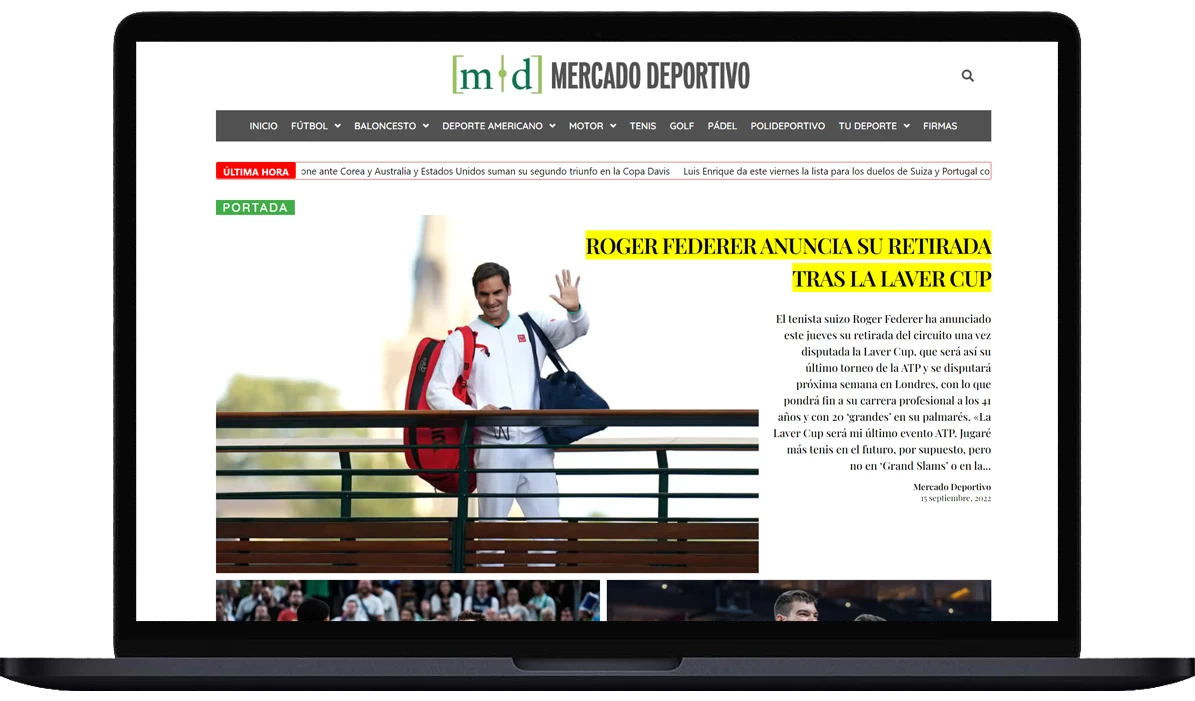Click the Mercado Deportivo author link
The image size is (1195, 701).
click(x=951, y=487)
